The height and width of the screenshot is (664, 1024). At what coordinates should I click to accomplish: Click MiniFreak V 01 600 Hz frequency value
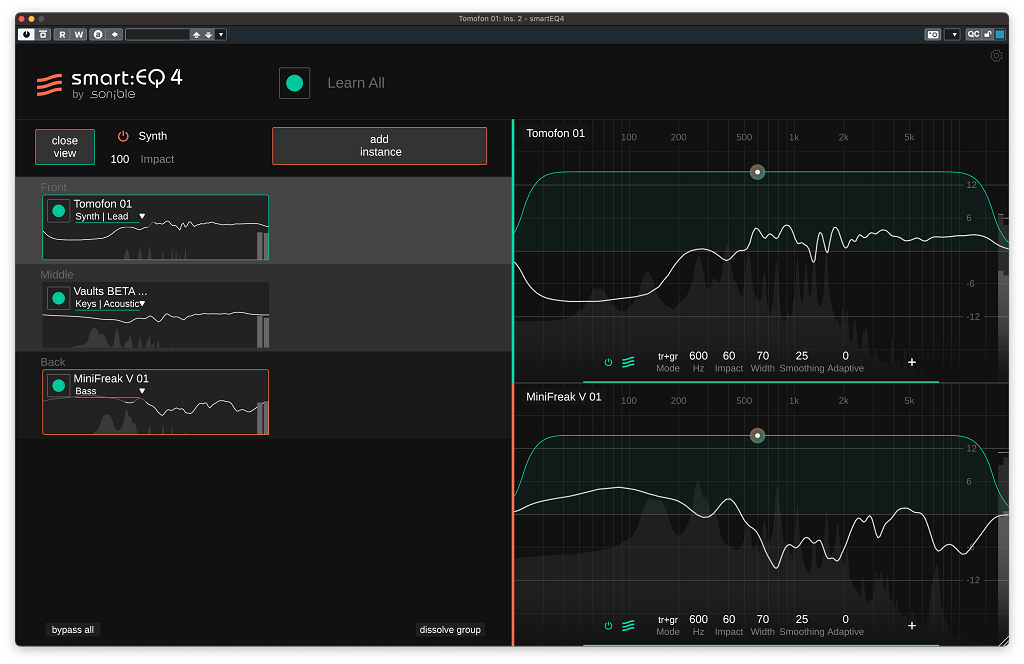[x=698, y=619]
